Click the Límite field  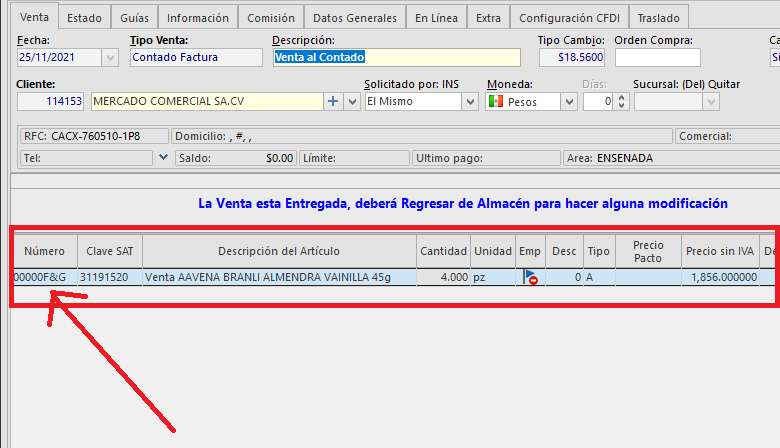pyautogui.click(x=354, y=158)
